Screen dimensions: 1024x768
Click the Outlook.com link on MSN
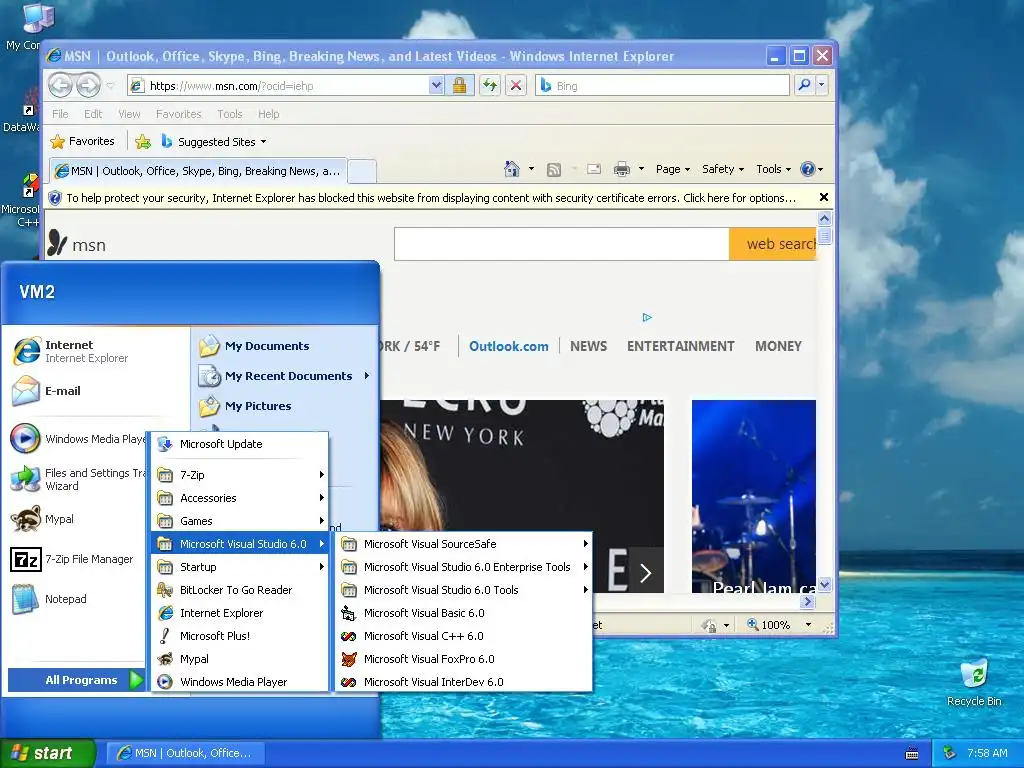509,346
